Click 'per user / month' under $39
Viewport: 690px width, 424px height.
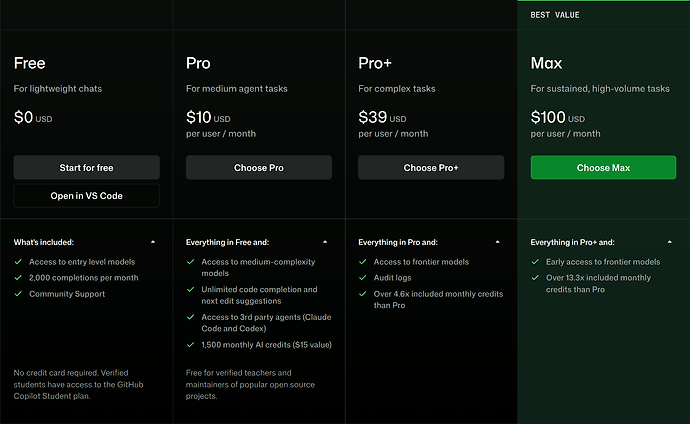[x=393, y=134]
